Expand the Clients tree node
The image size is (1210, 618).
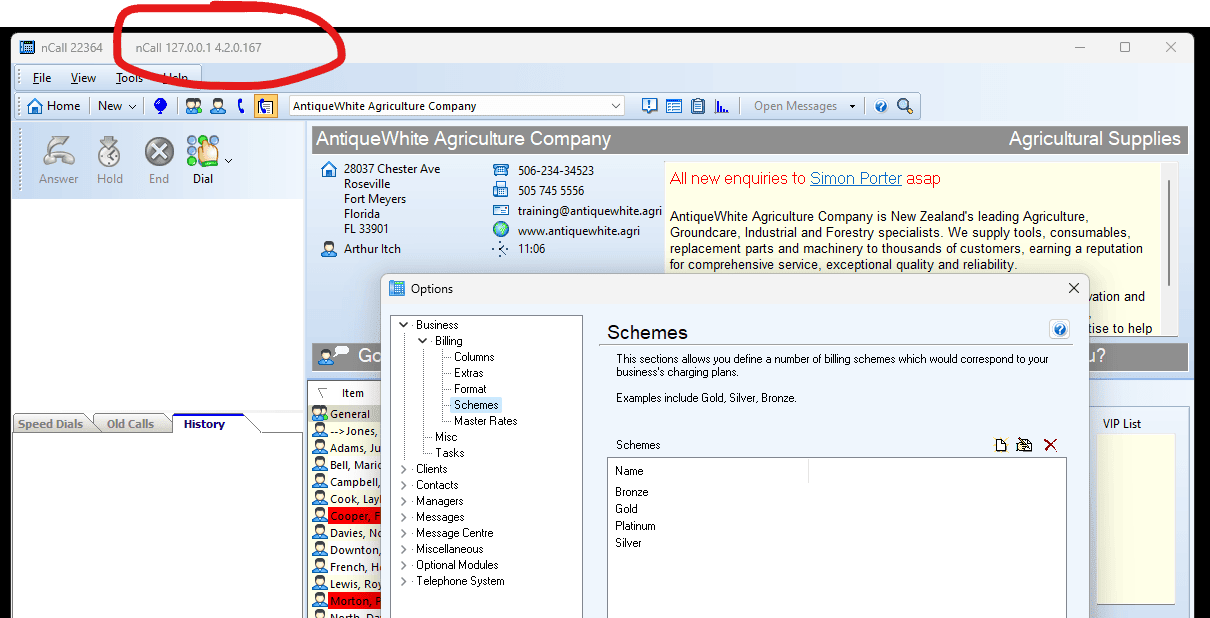click(404, 469)
